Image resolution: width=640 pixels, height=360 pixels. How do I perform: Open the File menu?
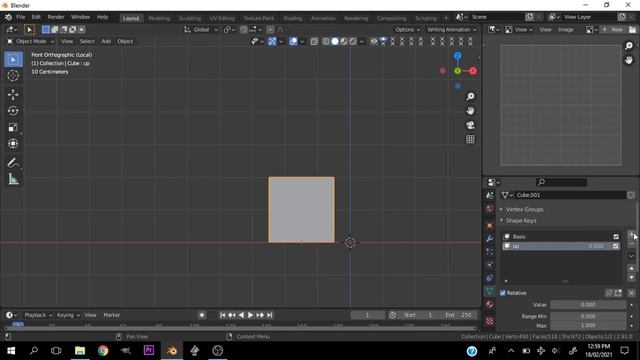(x=20, y=17)
